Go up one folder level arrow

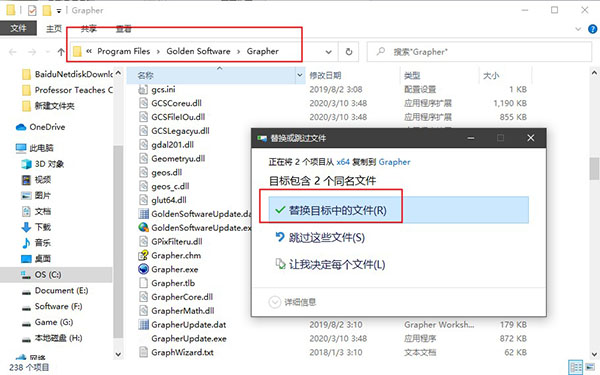60,52
